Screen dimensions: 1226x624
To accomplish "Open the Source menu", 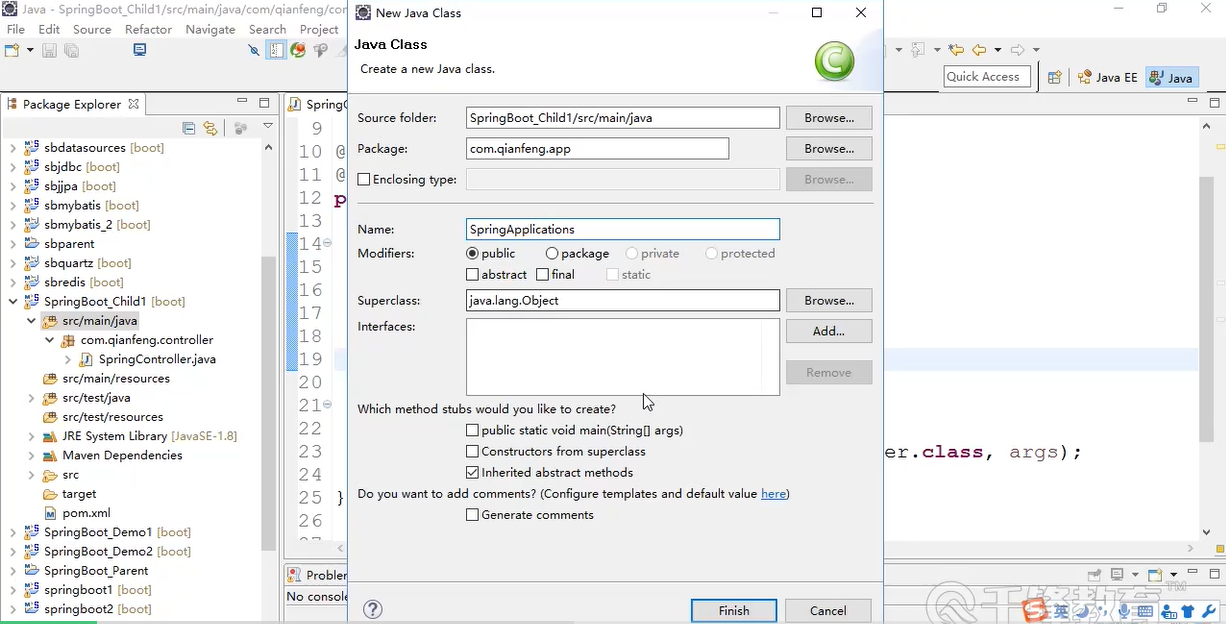I will click(92, 29).
